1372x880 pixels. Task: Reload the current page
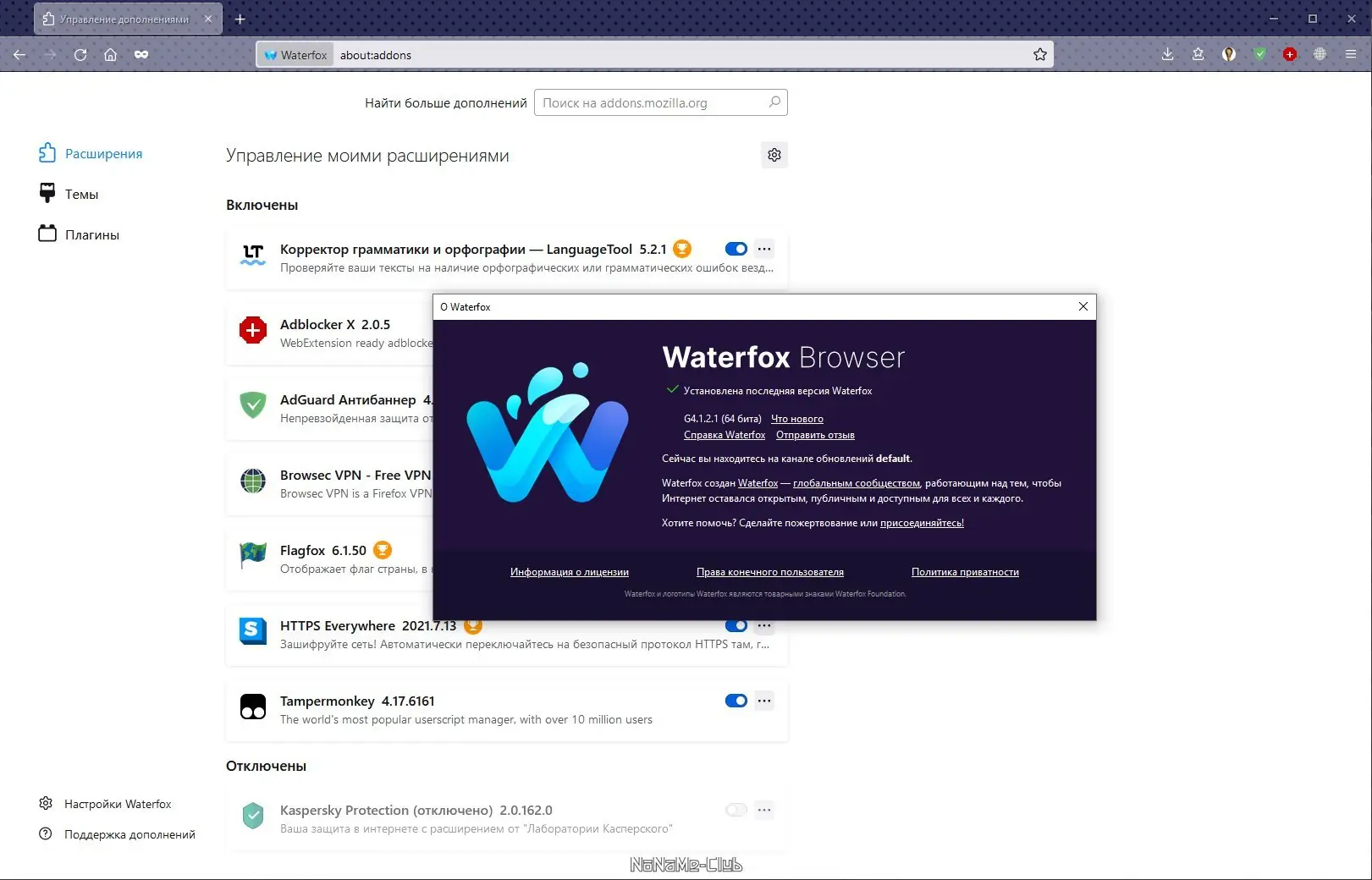pyautogui.click(x=80, y=55)
